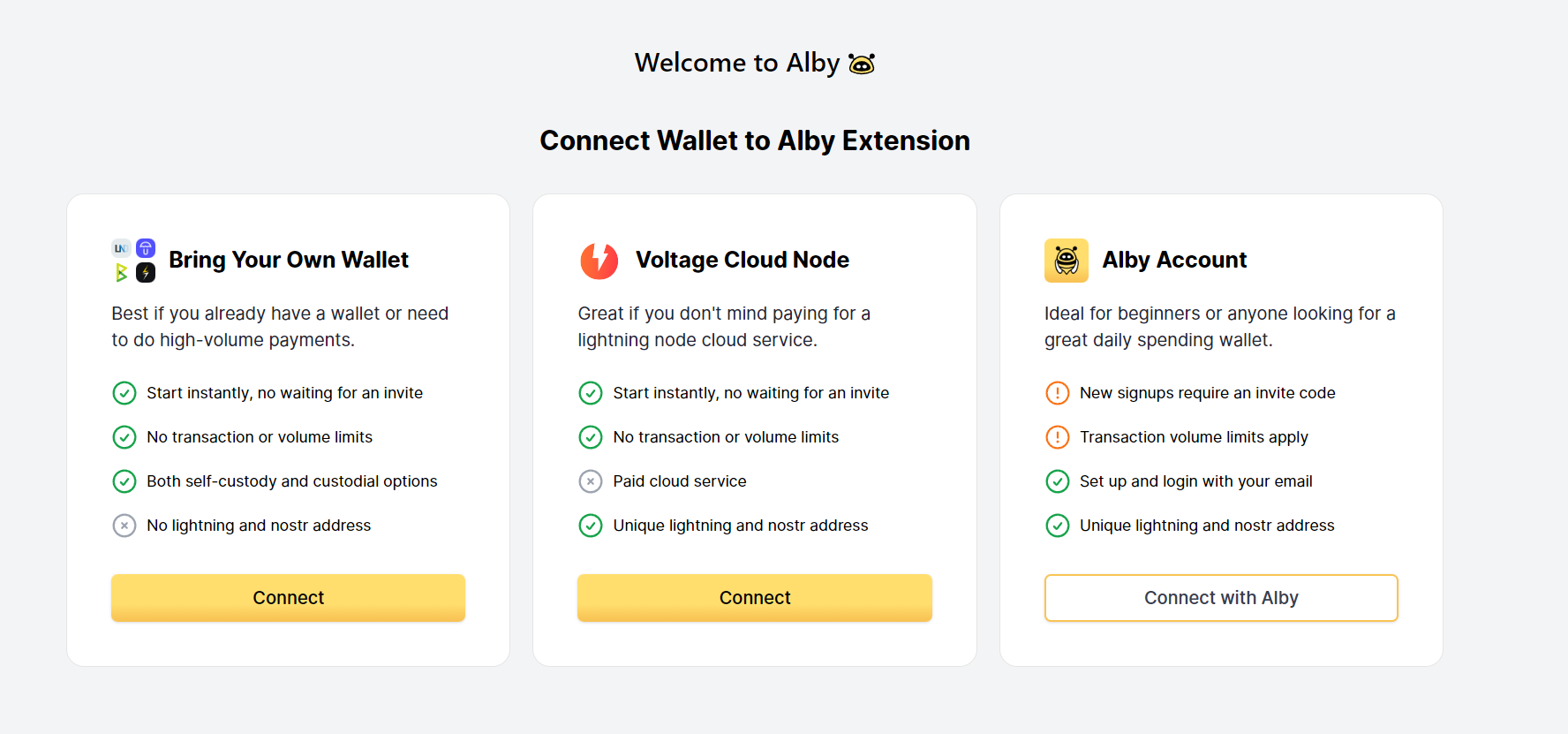Click the bee emoji beside Welcome to Alby
This screenshot has height=734, width=1568.
pos(861,64)
